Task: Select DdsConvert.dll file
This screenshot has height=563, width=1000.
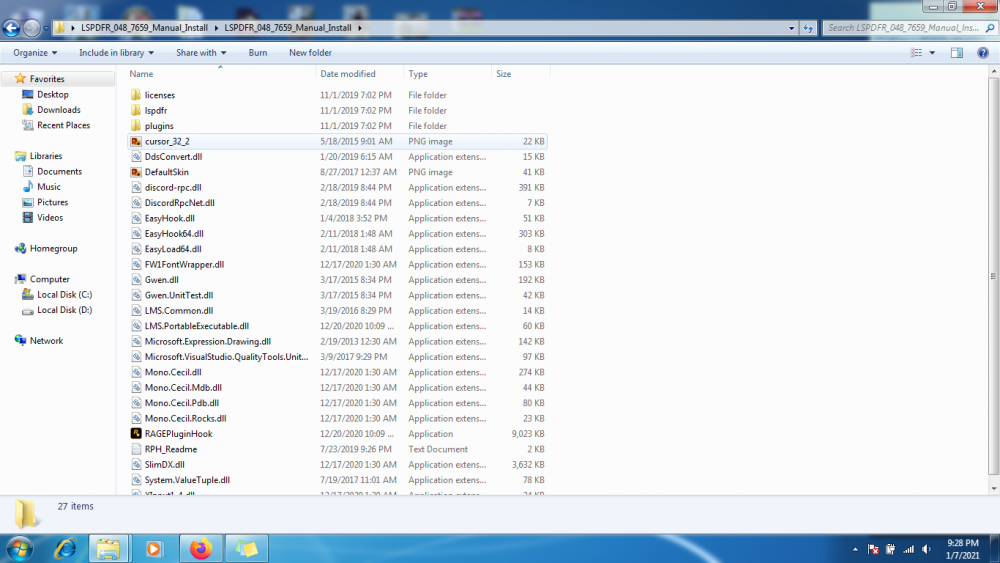Action: pos(173,157)
